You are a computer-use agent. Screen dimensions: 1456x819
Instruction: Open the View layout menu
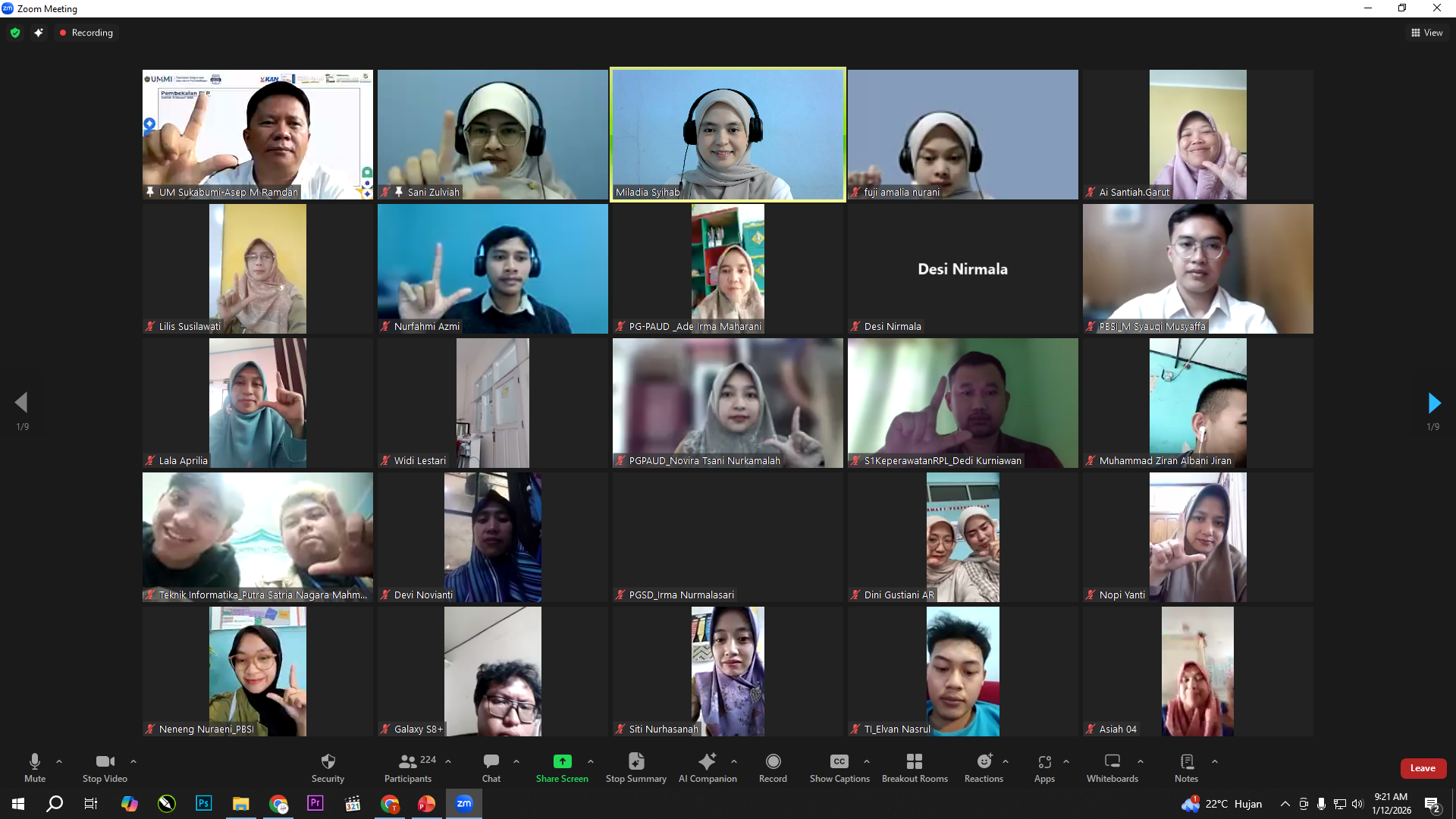(1426, 33)
